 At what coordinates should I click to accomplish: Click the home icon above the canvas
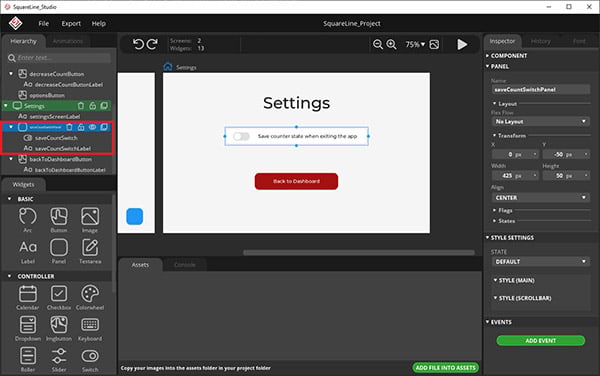[x=168, y=67]
